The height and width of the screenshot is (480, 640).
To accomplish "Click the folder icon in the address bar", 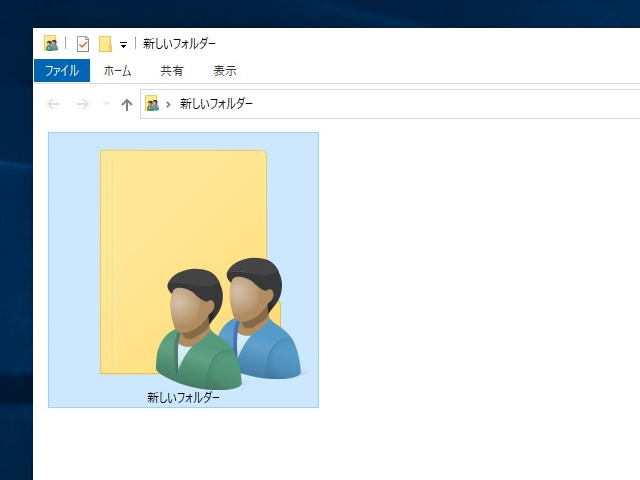I will tap(152, 104).
